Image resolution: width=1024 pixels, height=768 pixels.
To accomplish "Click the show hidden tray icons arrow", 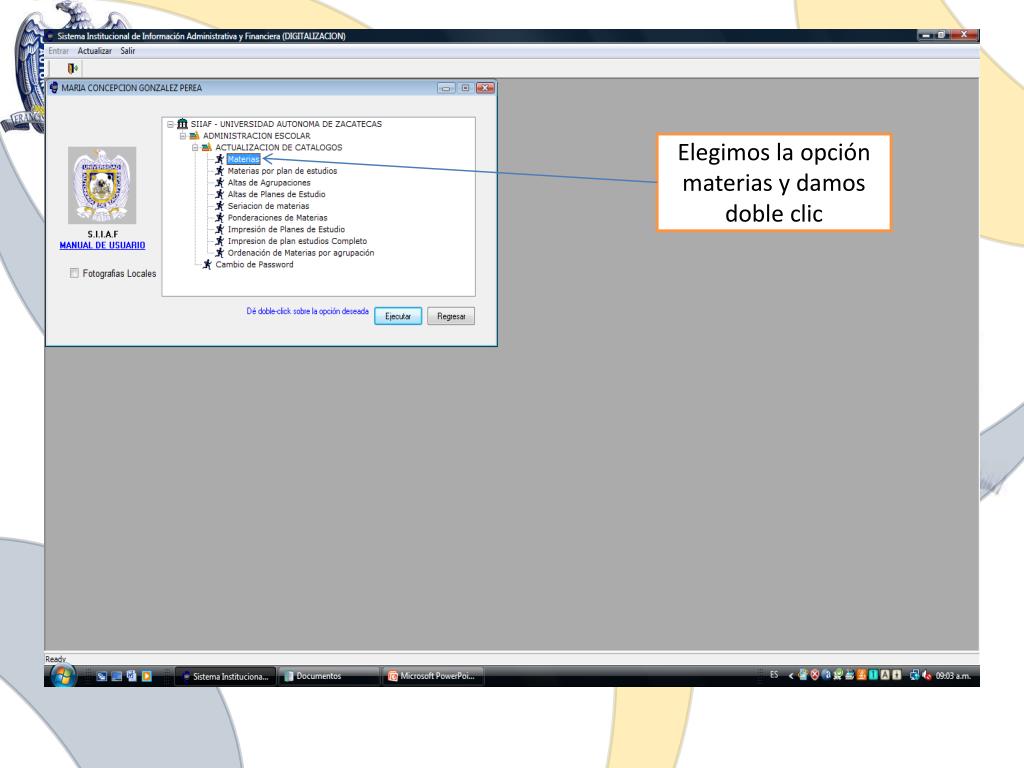I will tap(791, 675).
